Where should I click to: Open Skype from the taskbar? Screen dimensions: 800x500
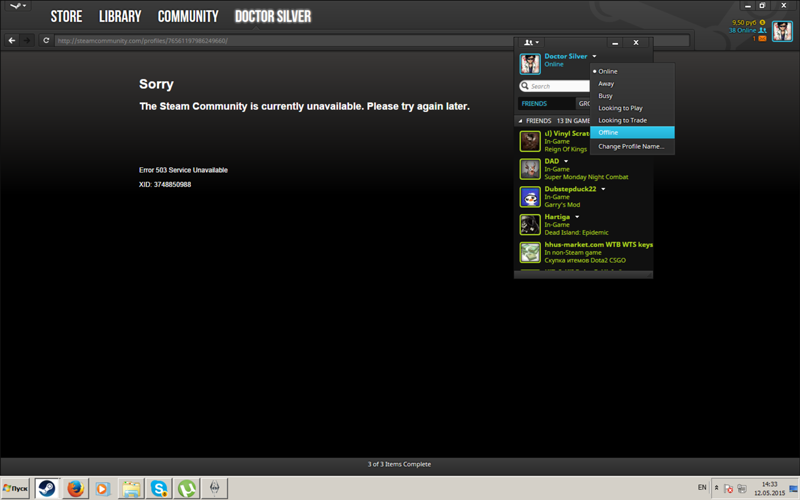point(159,488)
